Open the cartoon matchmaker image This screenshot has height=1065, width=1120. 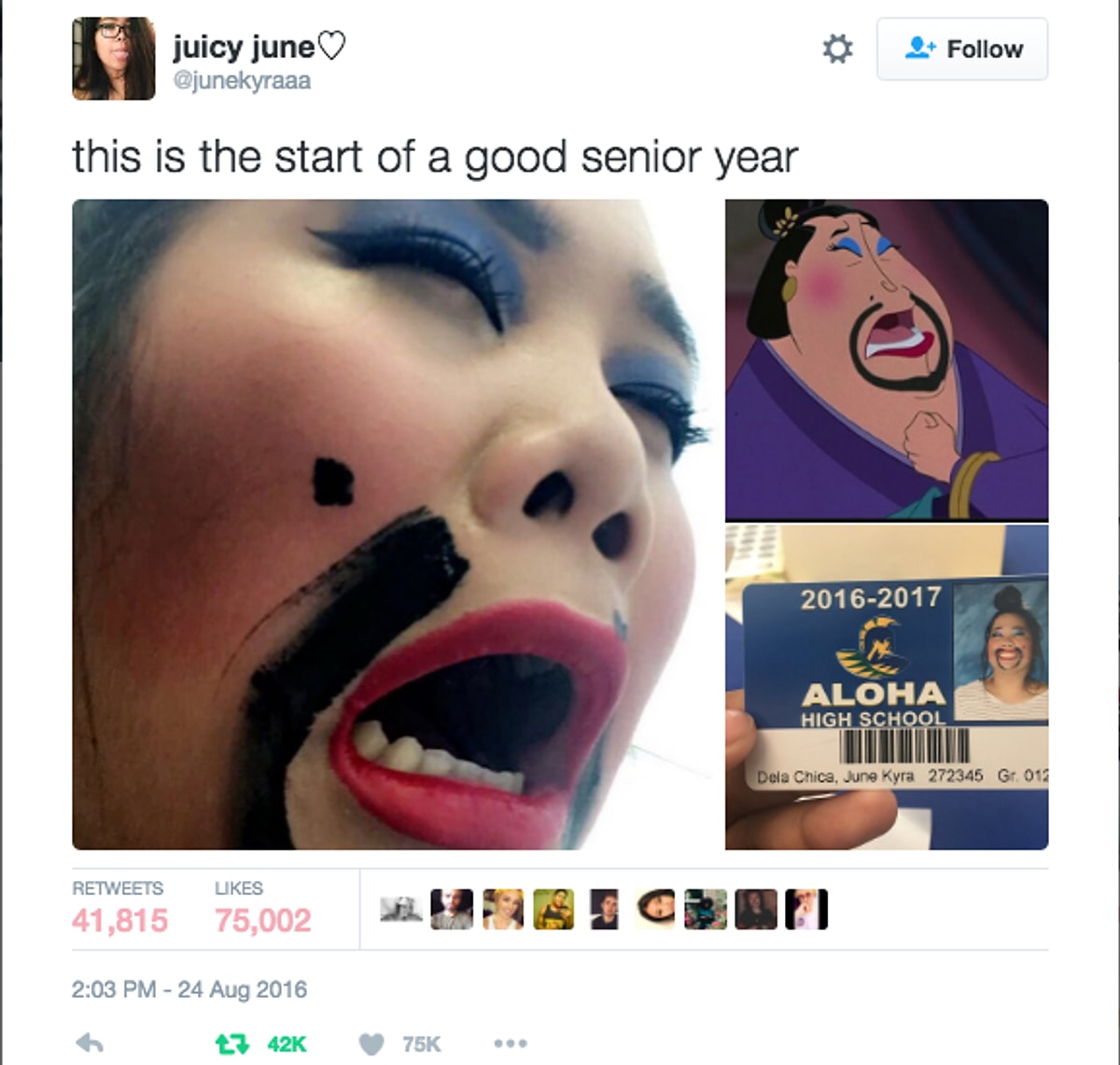coord(887,360)
